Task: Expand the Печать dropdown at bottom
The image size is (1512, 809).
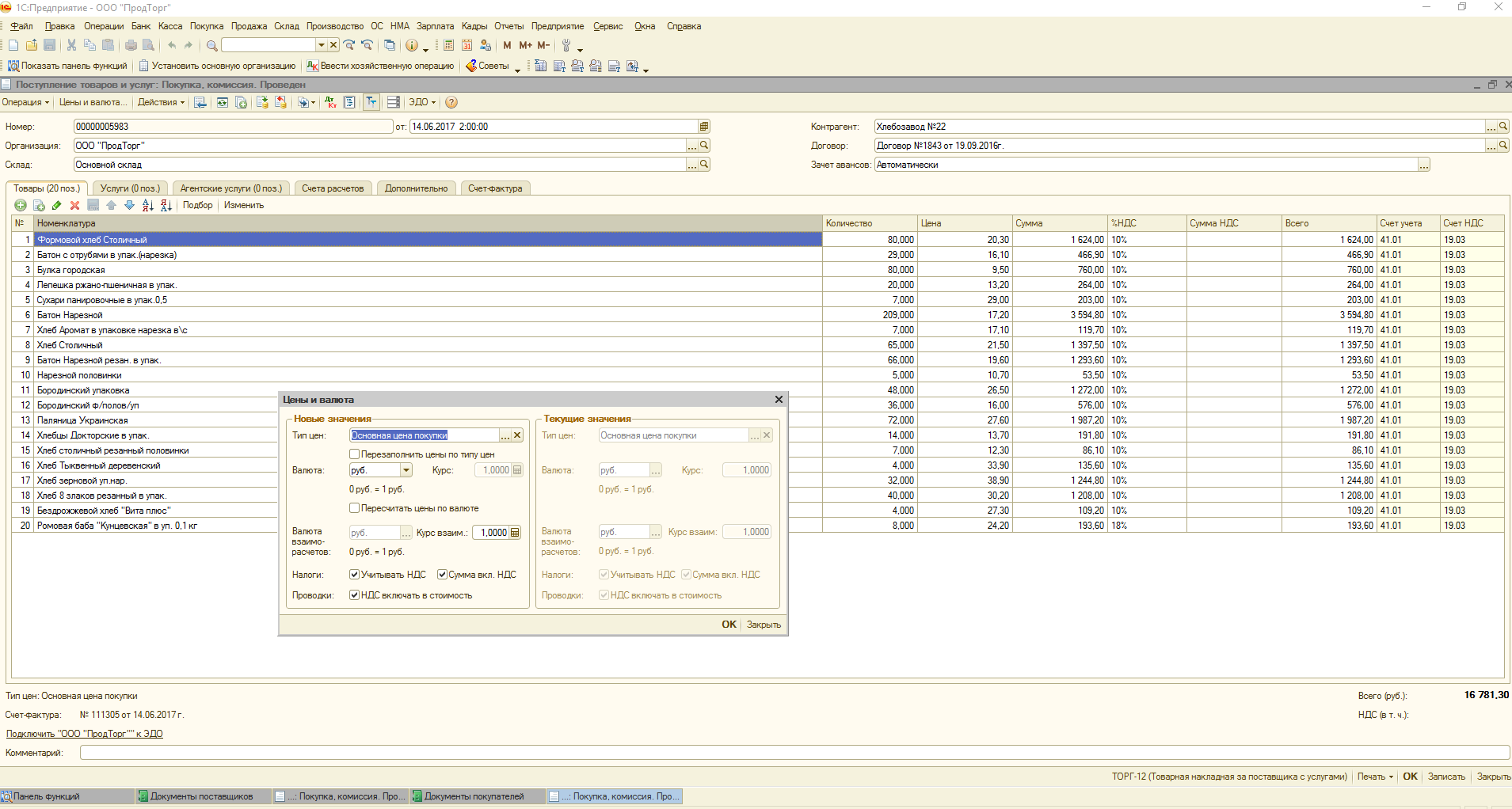Action: click(1375, 777)
